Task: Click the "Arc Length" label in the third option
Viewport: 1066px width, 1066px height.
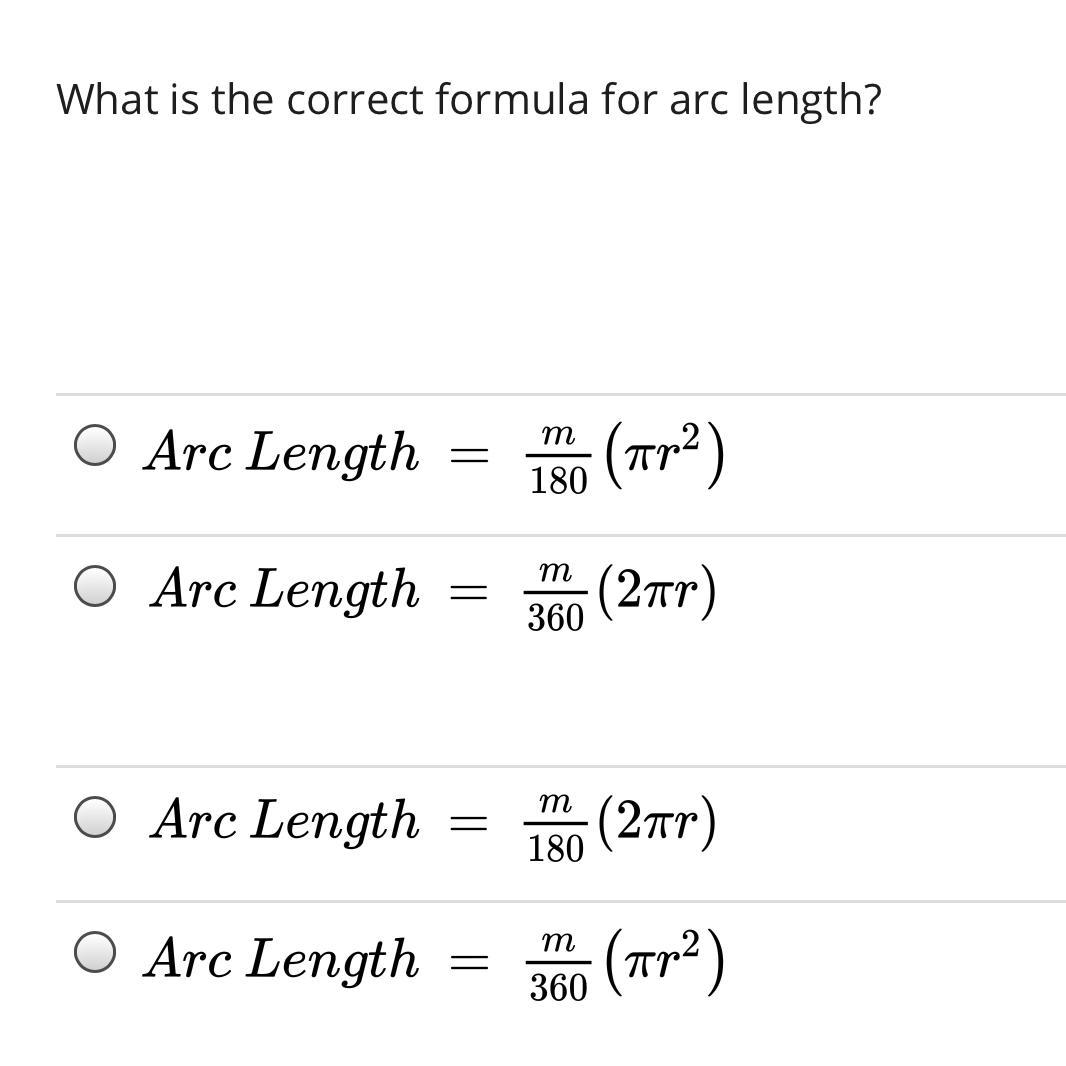Action: point(285,820)
